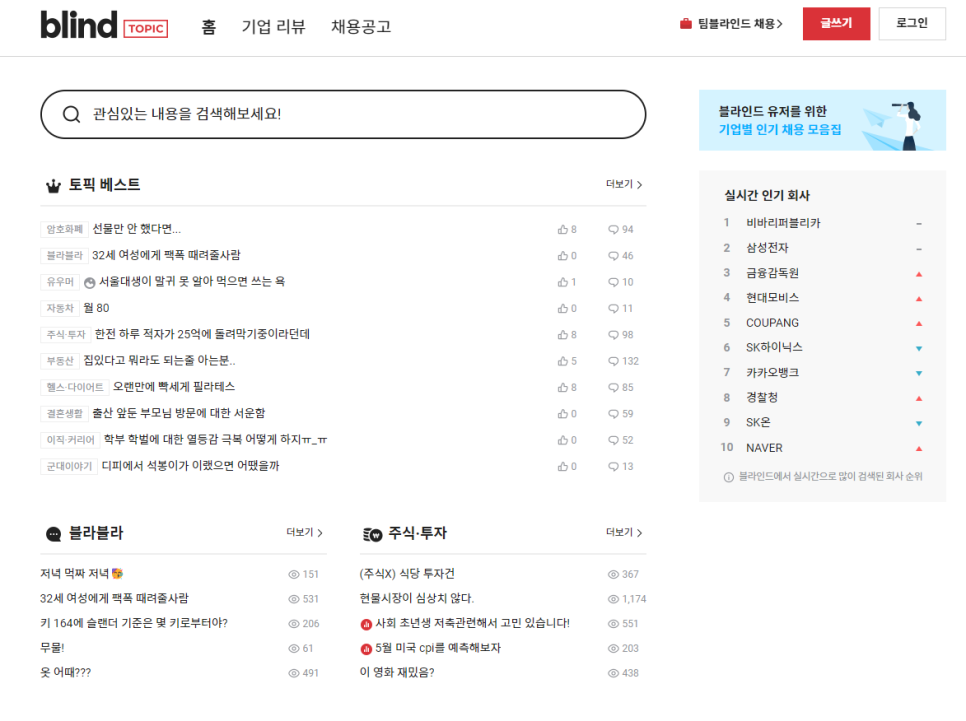966x721 pixels.
Task: Open post 학부 학벌에 대한 열등감
Action: tap(216, 439)
